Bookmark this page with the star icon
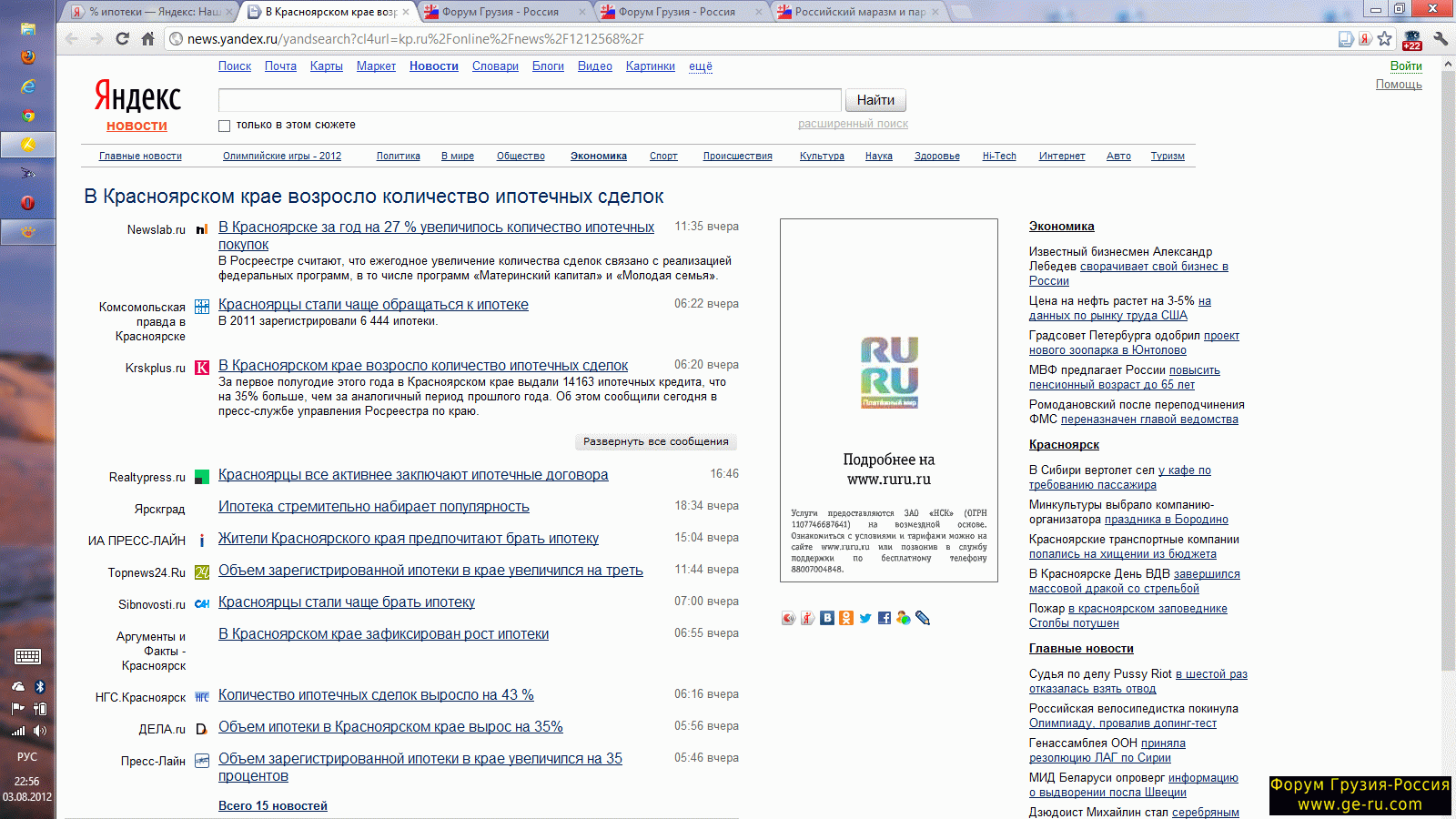The height and width of the screenshot is (819, 1456). coord(1385,38)
